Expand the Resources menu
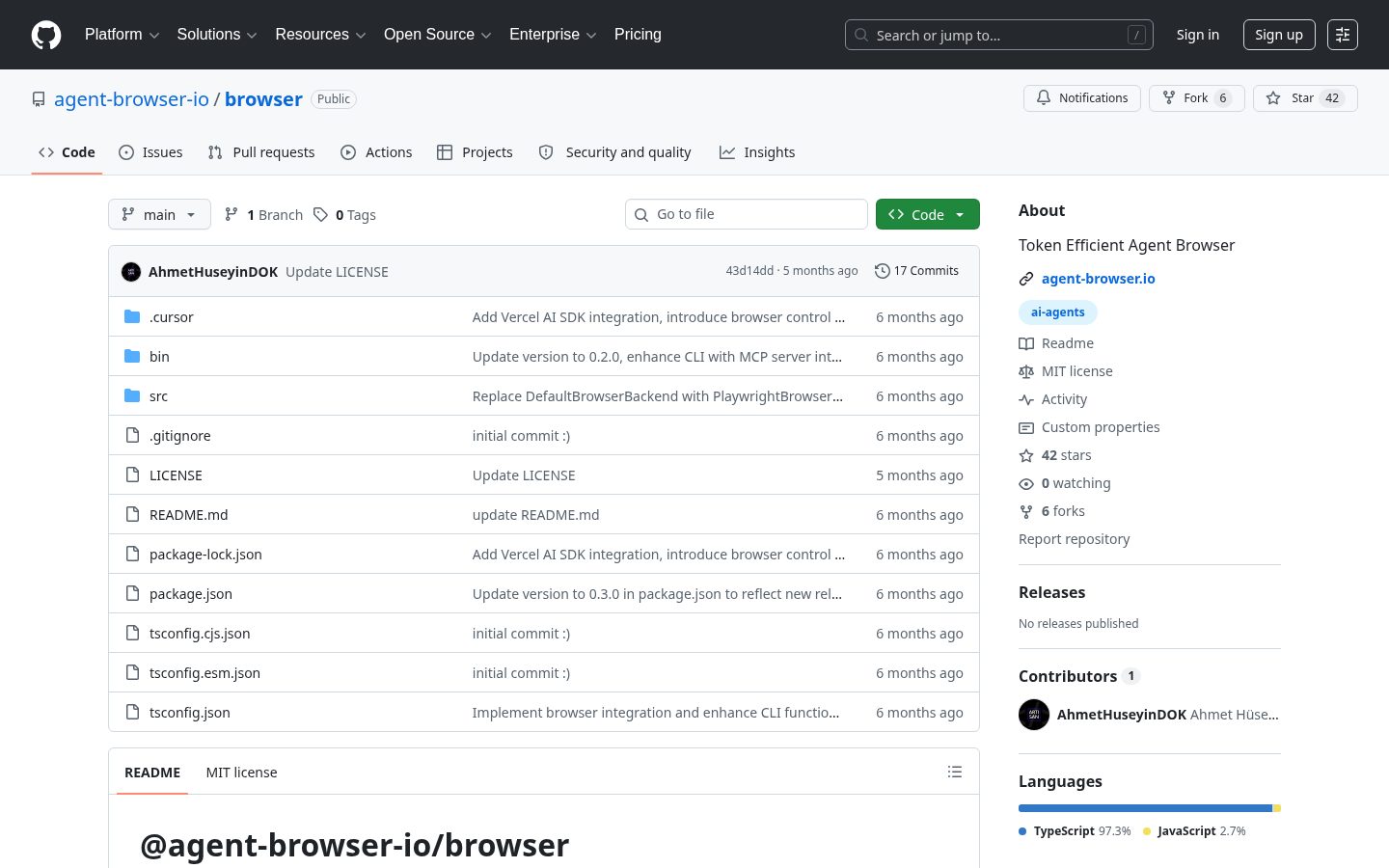The height and width of the screenshot is (868, 1389). [x=320, y=35]
